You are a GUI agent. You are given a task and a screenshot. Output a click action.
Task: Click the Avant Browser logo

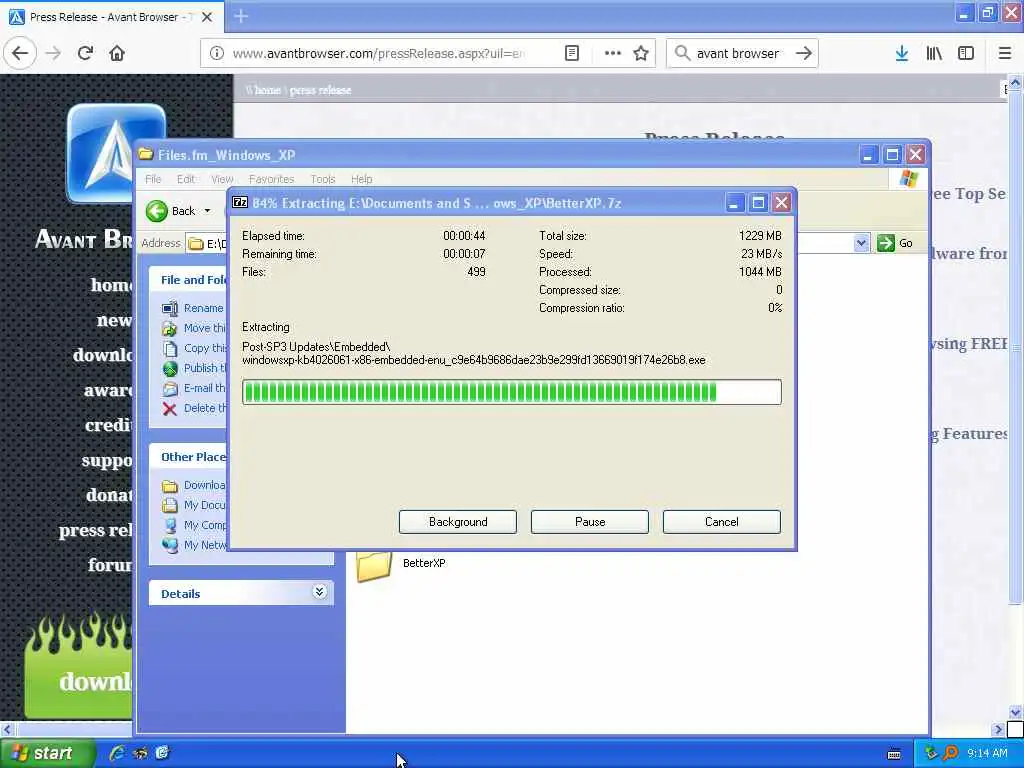point(116,153)
